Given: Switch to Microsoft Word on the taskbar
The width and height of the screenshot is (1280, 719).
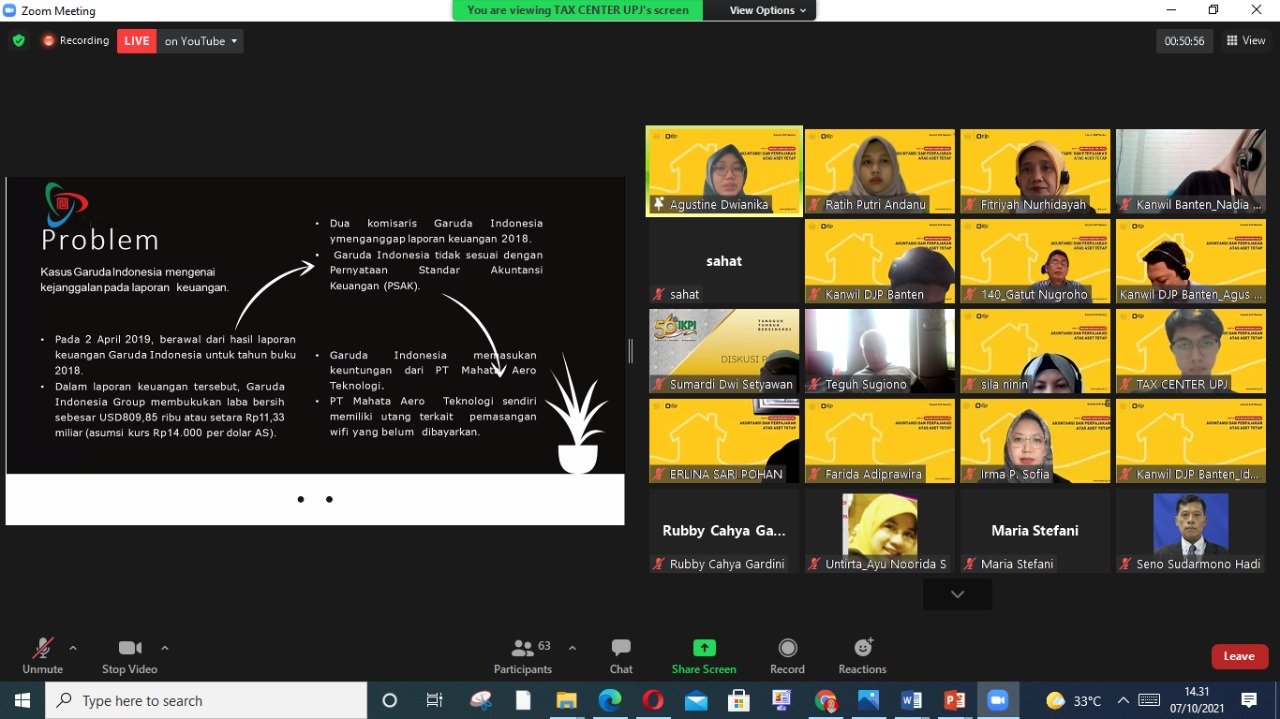Looking at the screenshot, I should point(911,700).
